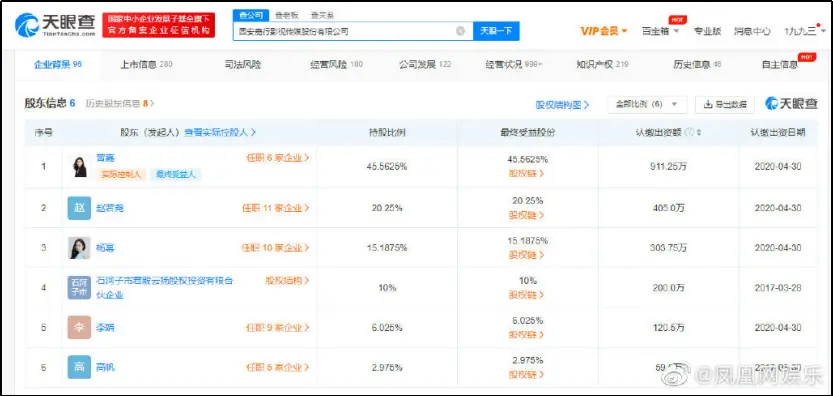This screenshot has width=833, height=396.
Task: Open the 专业版 link
Action: (707, 31)
